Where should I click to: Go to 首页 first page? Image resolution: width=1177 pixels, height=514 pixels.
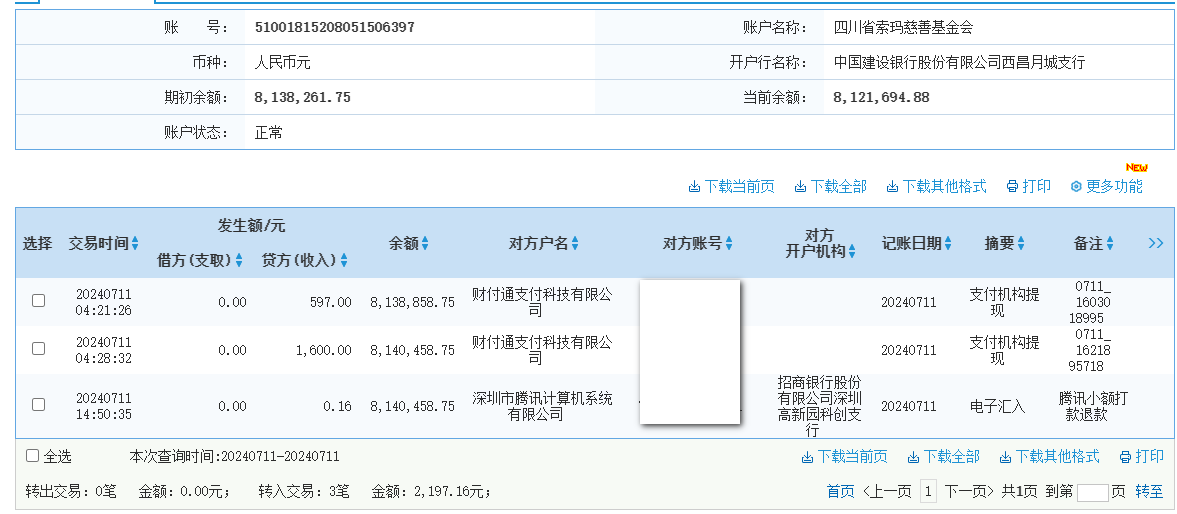841,491
